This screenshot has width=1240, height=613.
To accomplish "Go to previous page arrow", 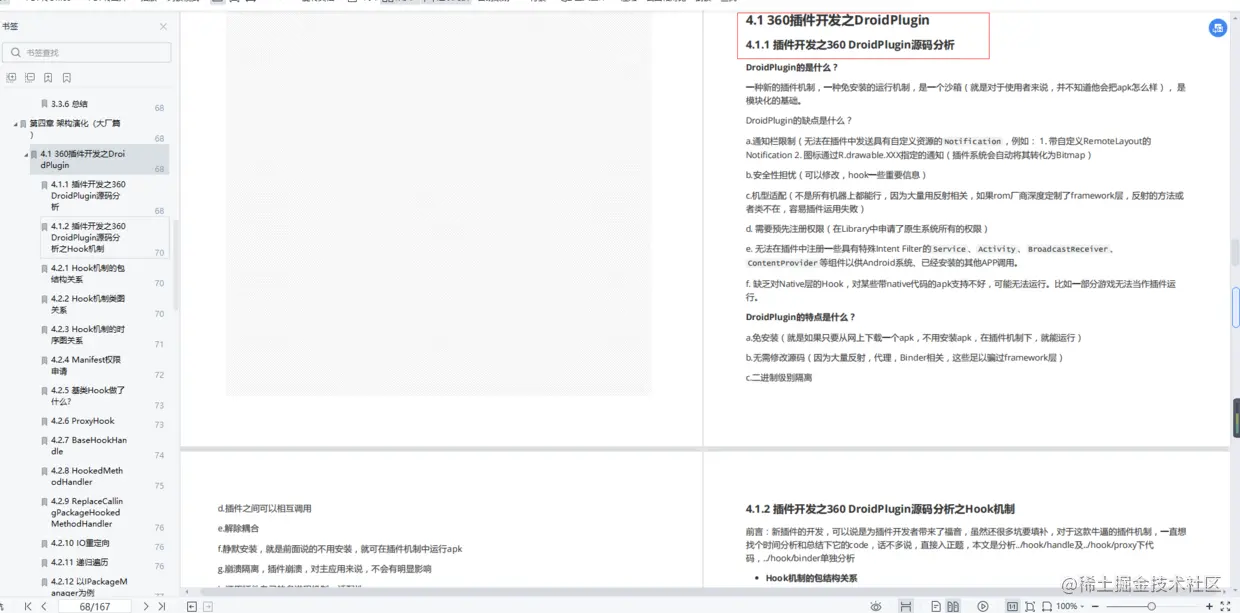I will point(43,606).
